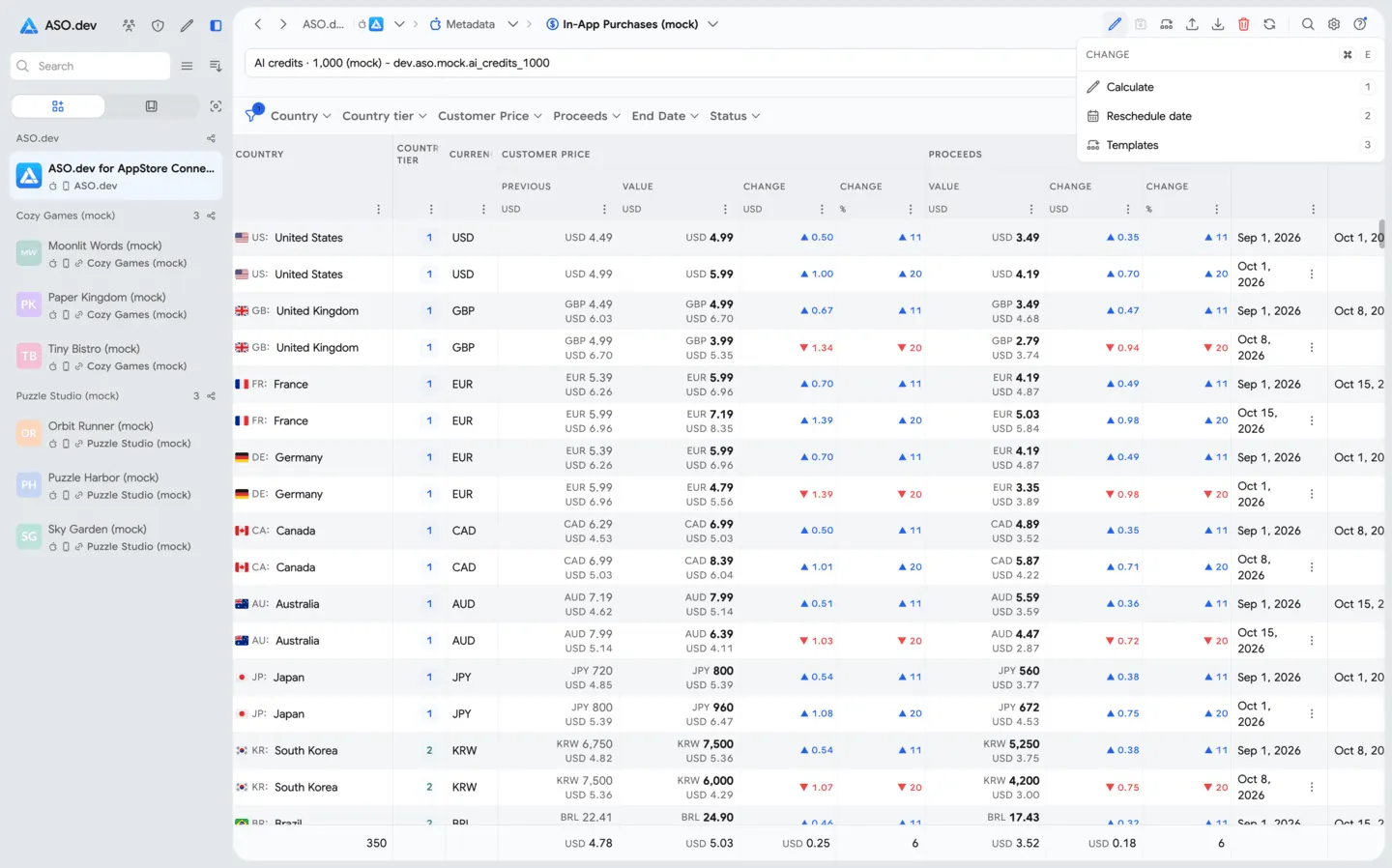Navigate forward with the right chevron
Image resolution: width=1392 pixels, height=868 pixels.
[283, 24]
